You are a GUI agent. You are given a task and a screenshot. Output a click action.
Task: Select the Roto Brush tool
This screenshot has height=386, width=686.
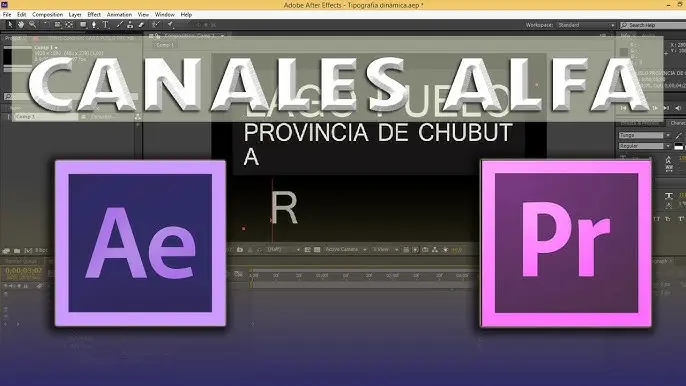tap(156, 25)
